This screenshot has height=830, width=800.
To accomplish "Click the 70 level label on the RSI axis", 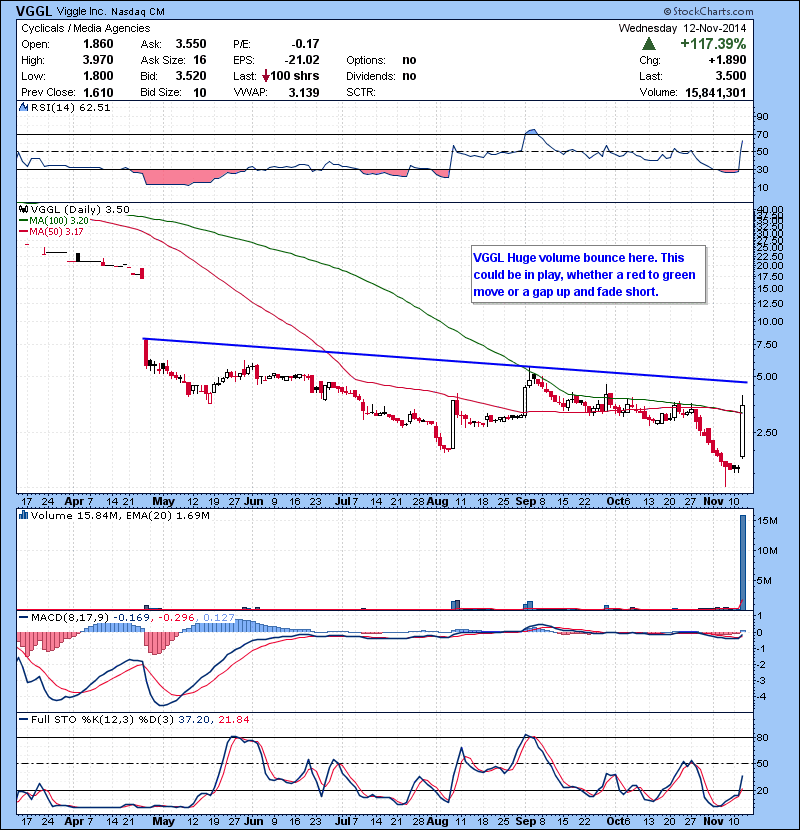I will pyautogui.click(x=762, y=134).
